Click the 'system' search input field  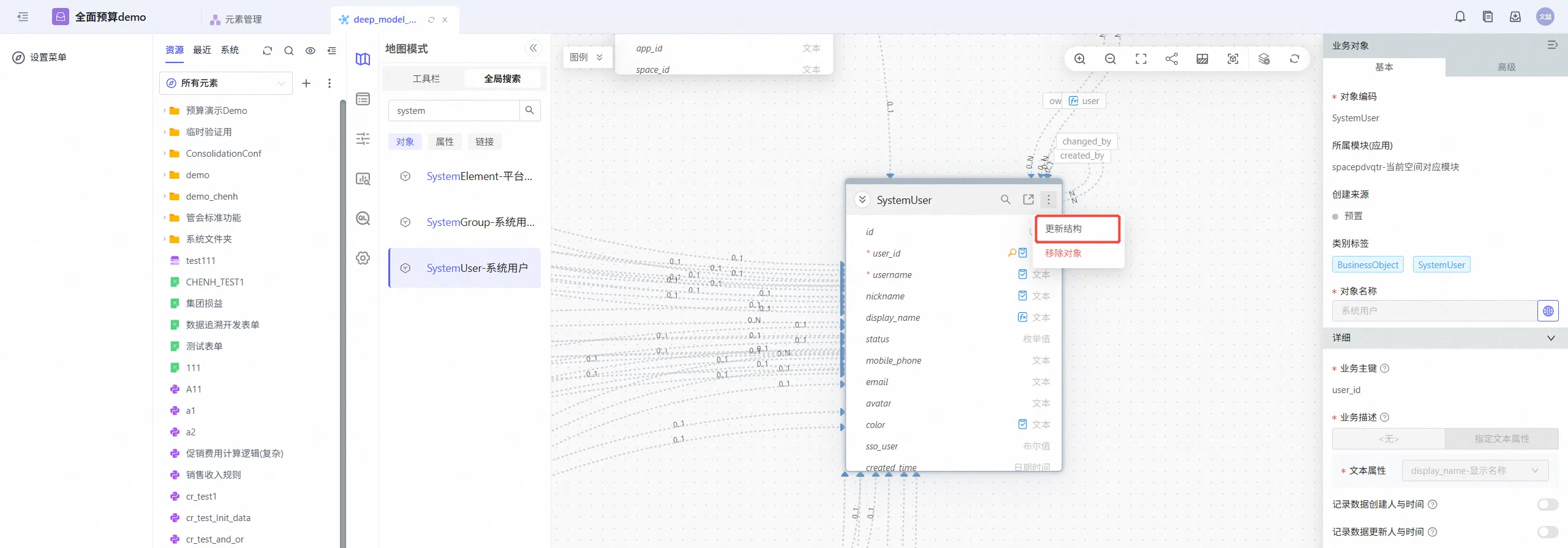[454, 110]
